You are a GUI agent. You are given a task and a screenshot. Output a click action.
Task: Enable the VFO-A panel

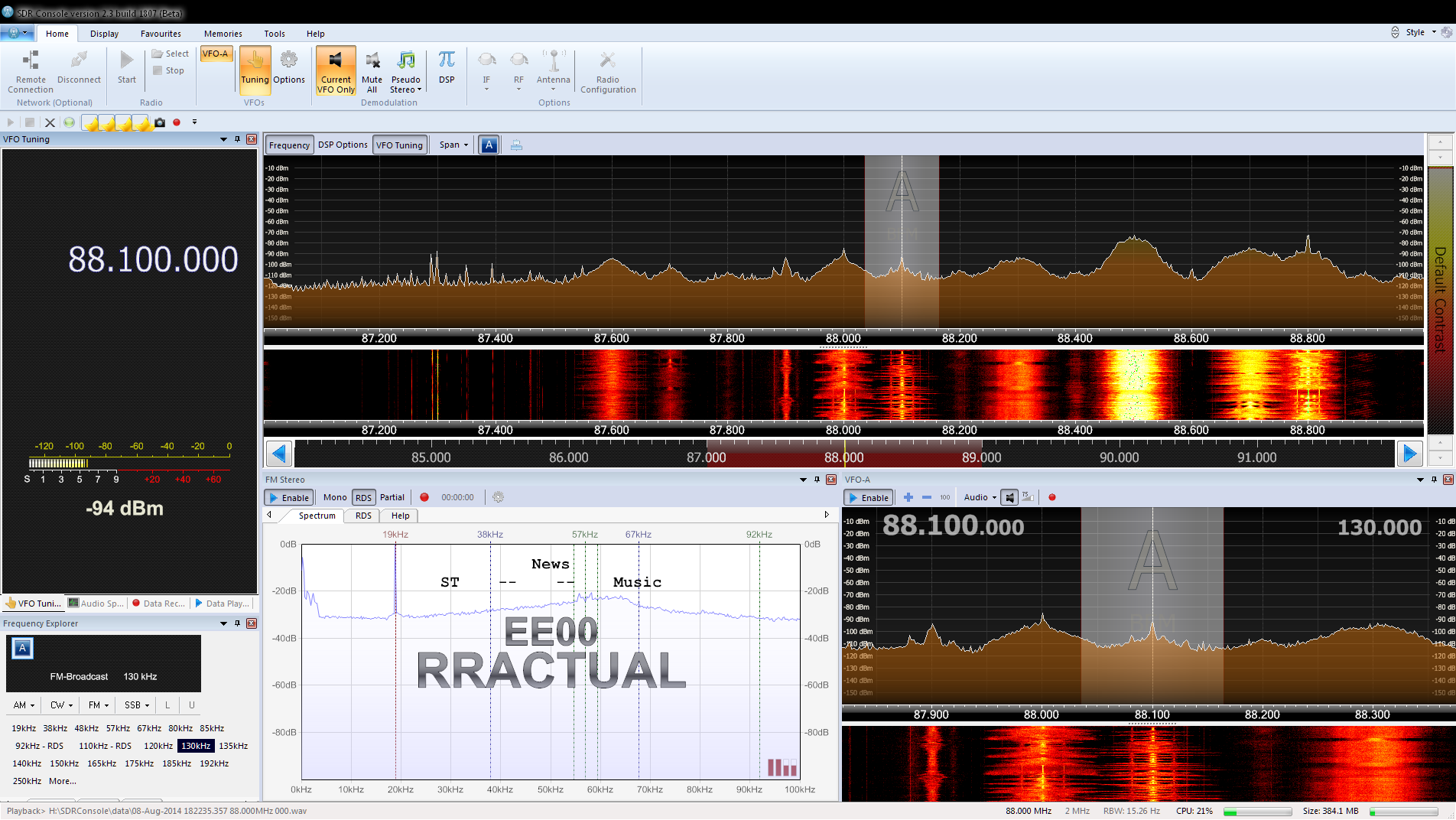868,497
